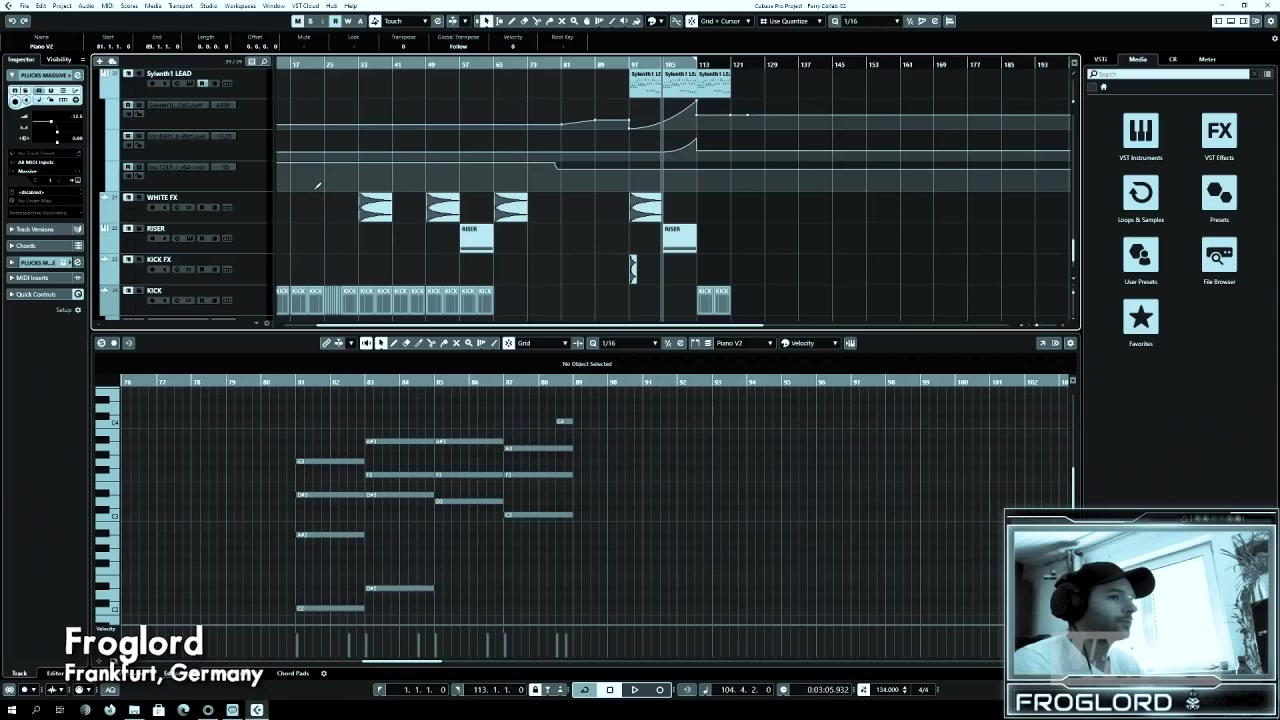The width and height of the screenshot is (1280, 720).
Task: Click the Undo arrow in the toolbar
Action: click(11, 21)
